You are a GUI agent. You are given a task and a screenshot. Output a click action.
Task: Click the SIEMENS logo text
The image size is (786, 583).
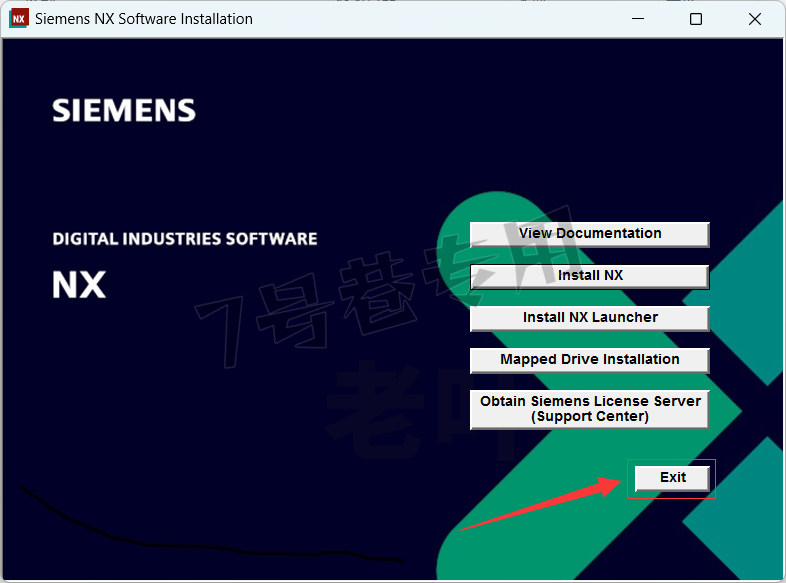tap(124, 110)
